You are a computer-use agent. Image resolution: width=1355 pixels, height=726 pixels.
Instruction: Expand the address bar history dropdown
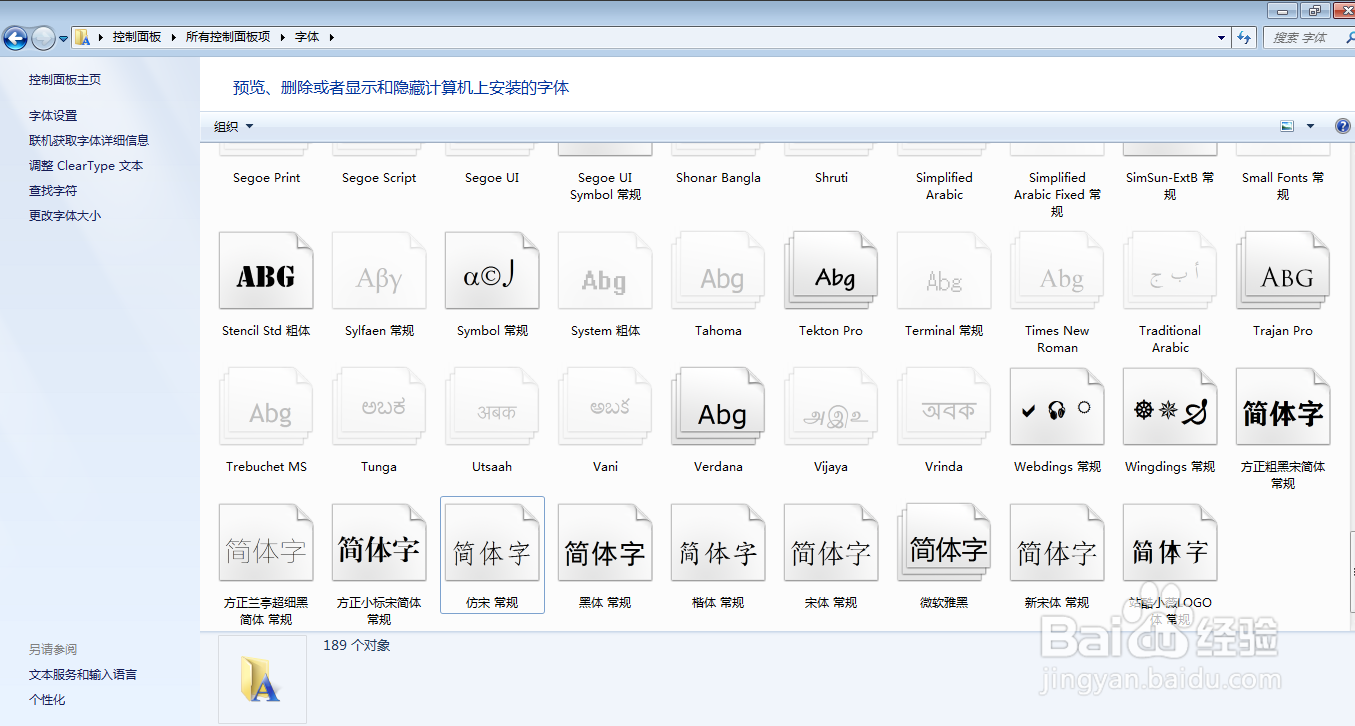click(x=1222, y=37)
